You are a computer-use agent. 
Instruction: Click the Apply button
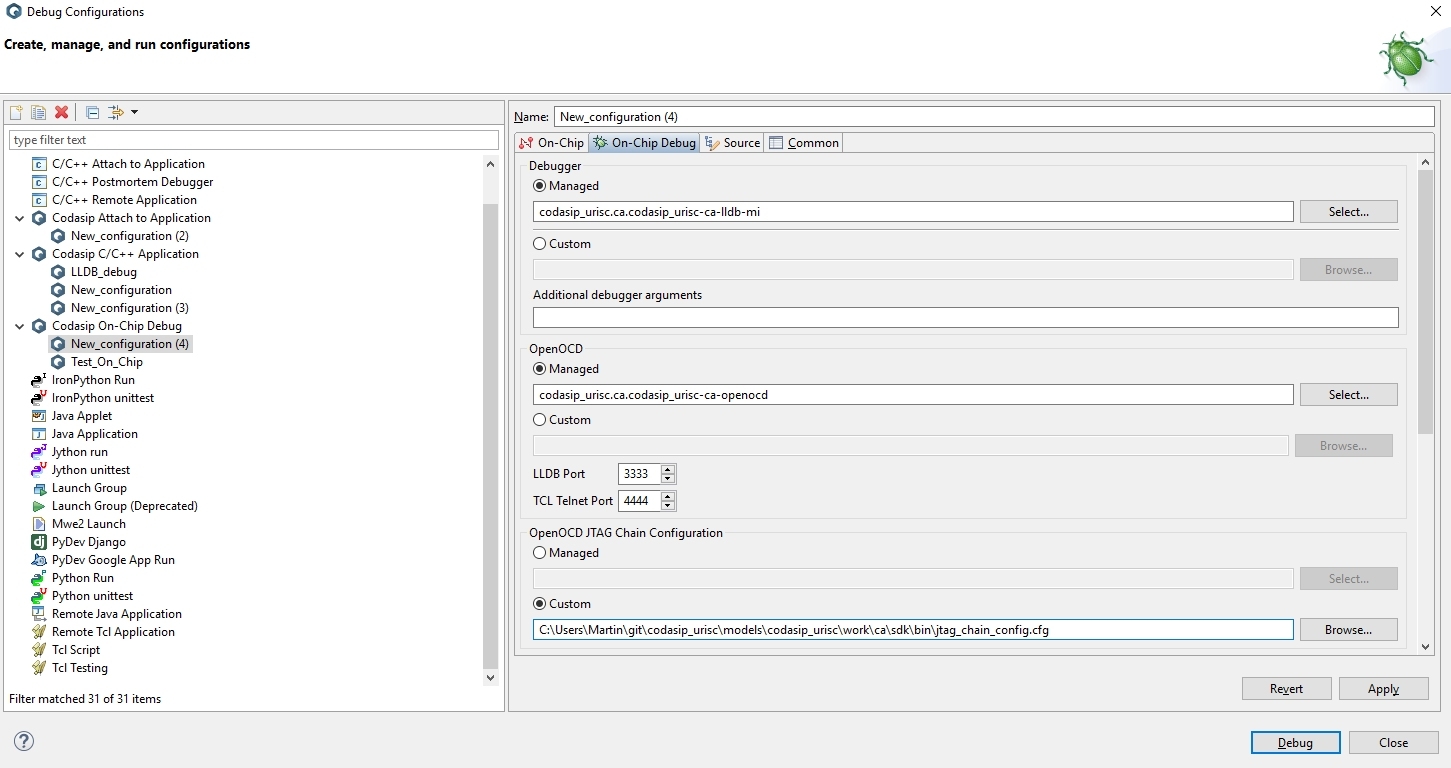(1383, 689)
